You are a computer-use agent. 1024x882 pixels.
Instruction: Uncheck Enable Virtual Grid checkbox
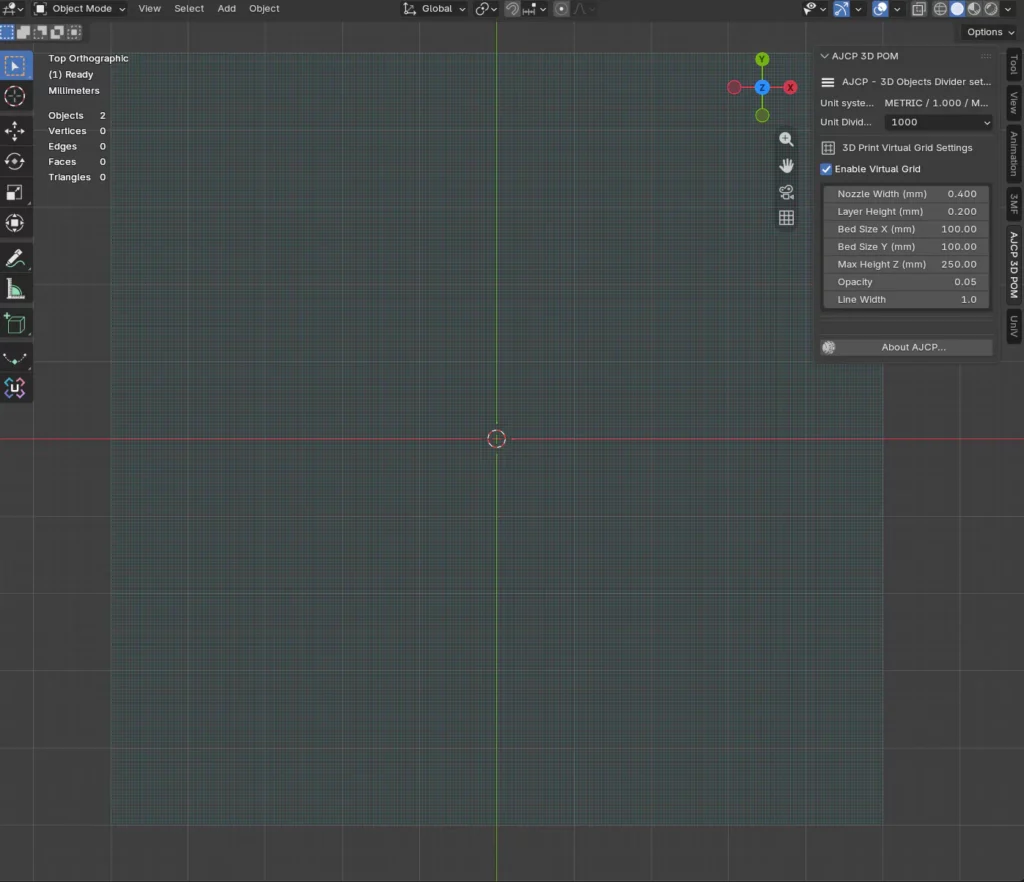(826, 169)
